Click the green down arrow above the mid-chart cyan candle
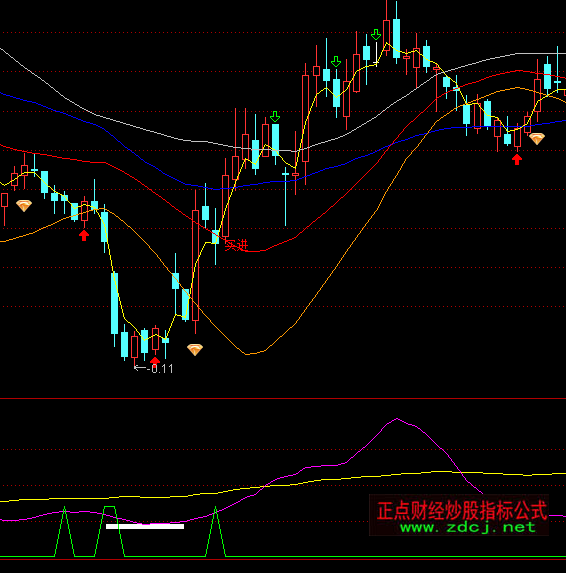Image resolution: width=566 pixels, height=573 pixels. click(275, 117)
